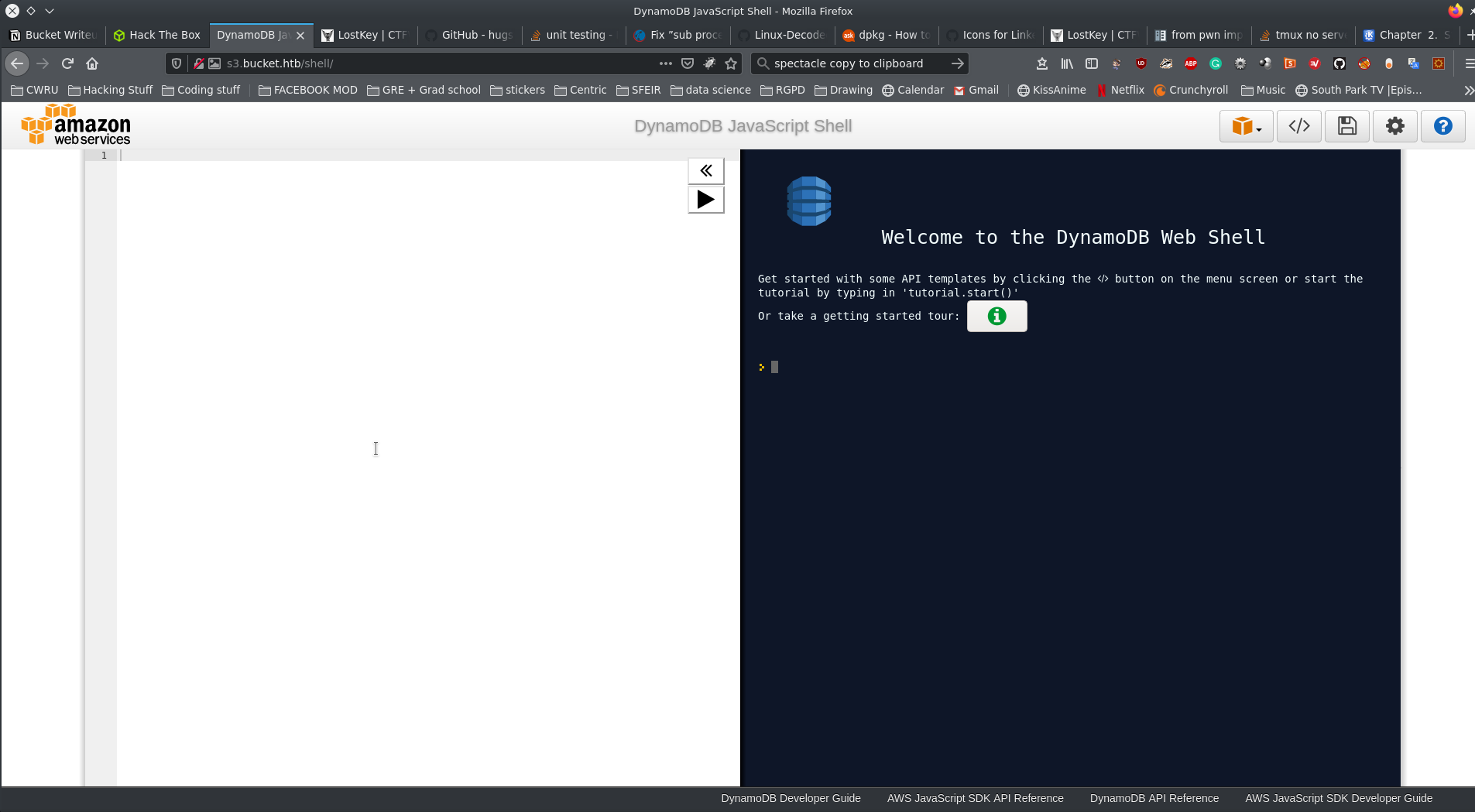Screen dimensions: 1475x812
Task: Run the code with the play button
Action: click(x=705, y=200)
